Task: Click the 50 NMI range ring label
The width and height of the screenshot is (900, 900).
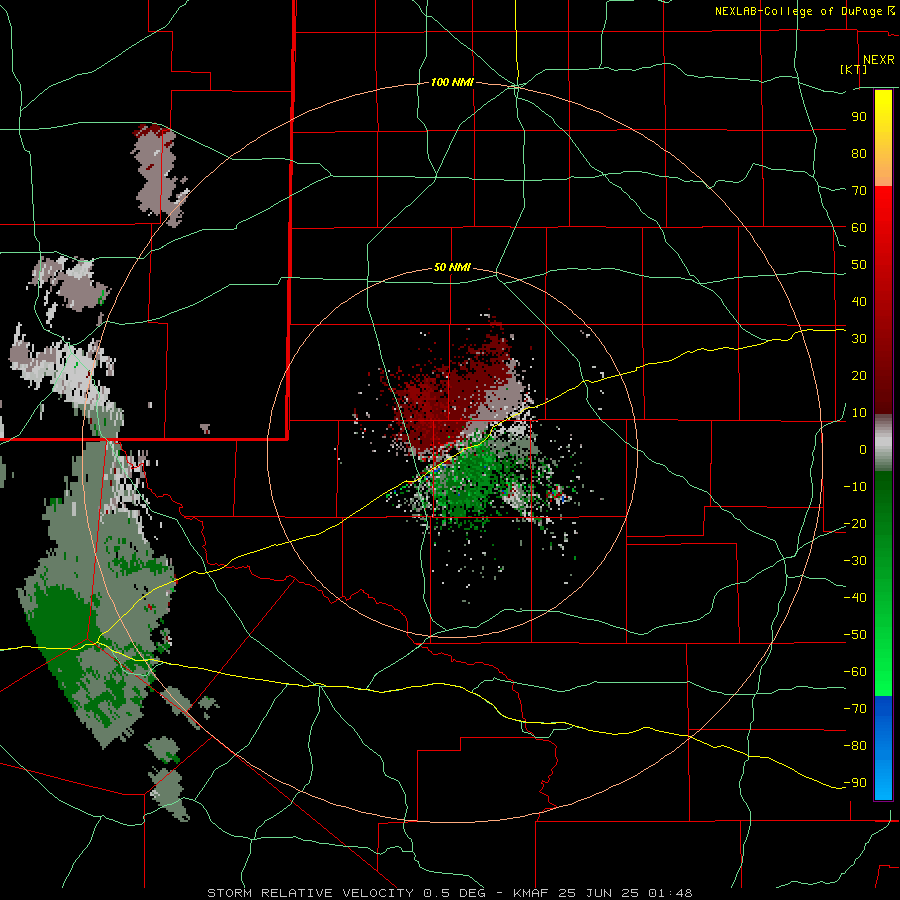Action: click(452, 267)
